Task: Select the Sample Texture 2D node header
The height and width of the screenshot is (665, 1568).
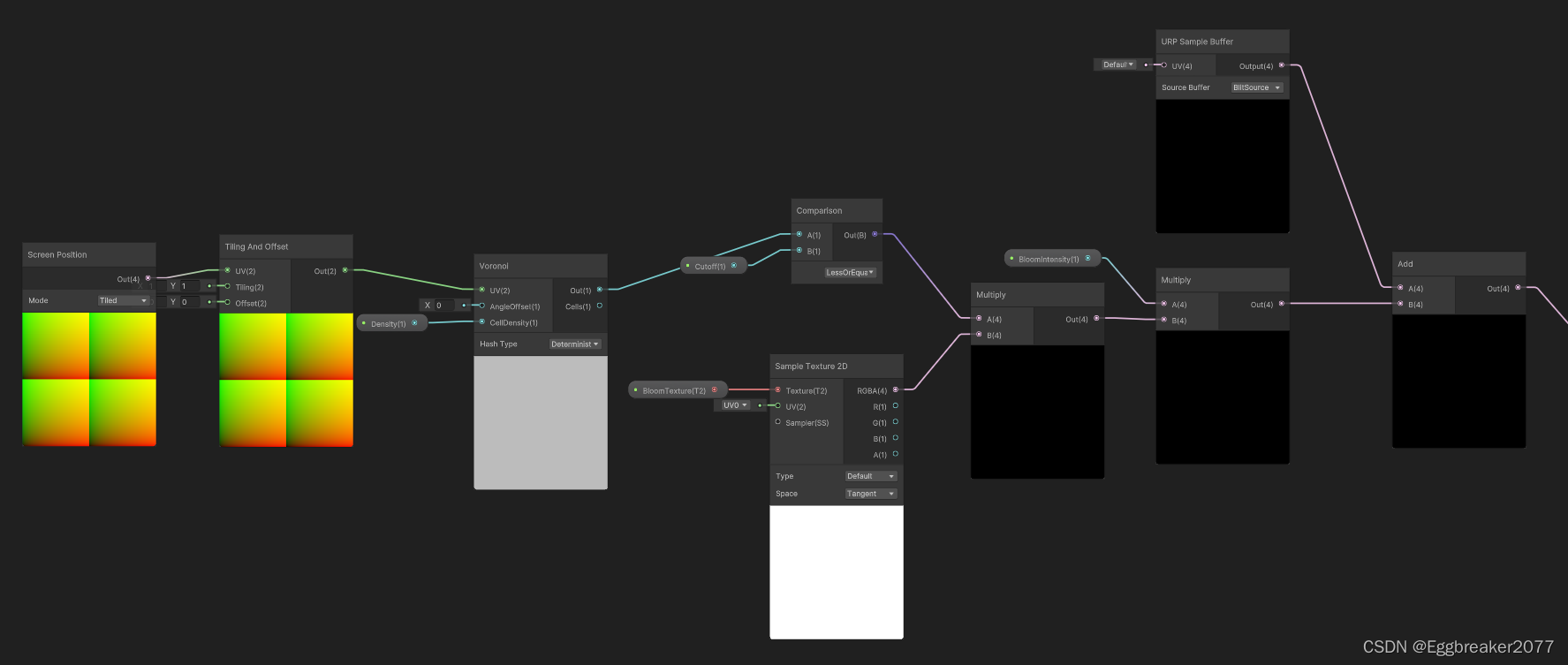Action: point(837,366)
